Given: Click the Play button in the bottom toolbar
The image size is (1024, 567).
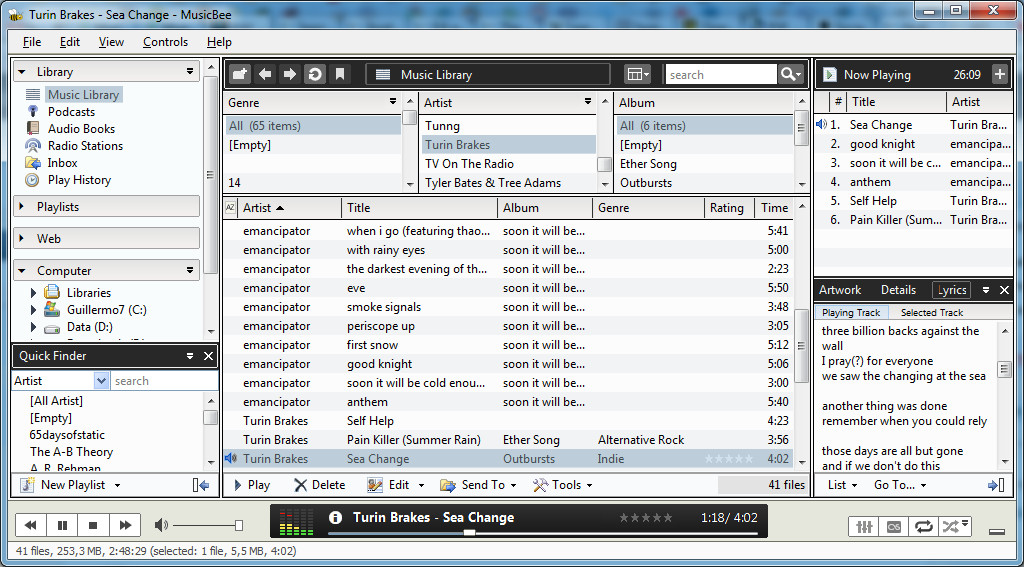Looking at the screenshot, I should click(x=252, y=485).
